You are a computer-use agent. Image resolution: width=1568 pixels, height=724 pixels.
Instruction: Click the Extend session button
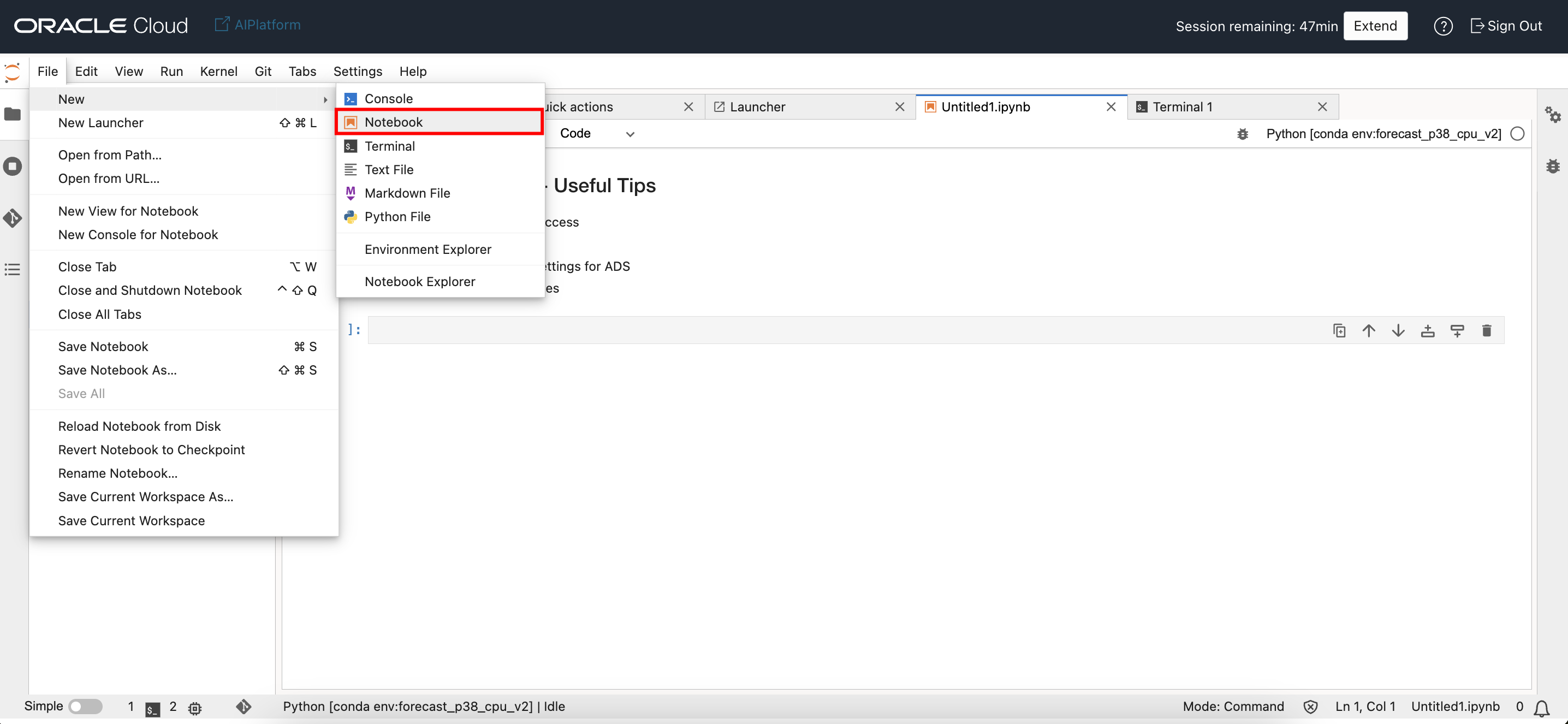point(1374,26)
